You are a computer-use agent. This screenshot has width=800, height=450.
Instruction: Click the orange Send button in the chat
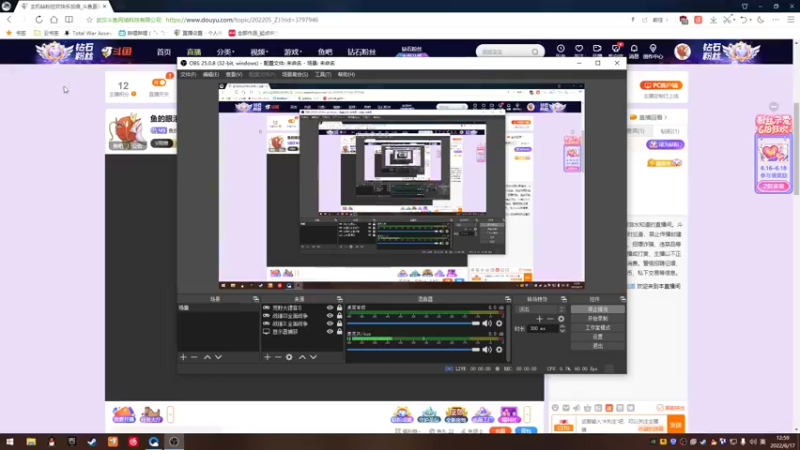(x=676, y=424)
